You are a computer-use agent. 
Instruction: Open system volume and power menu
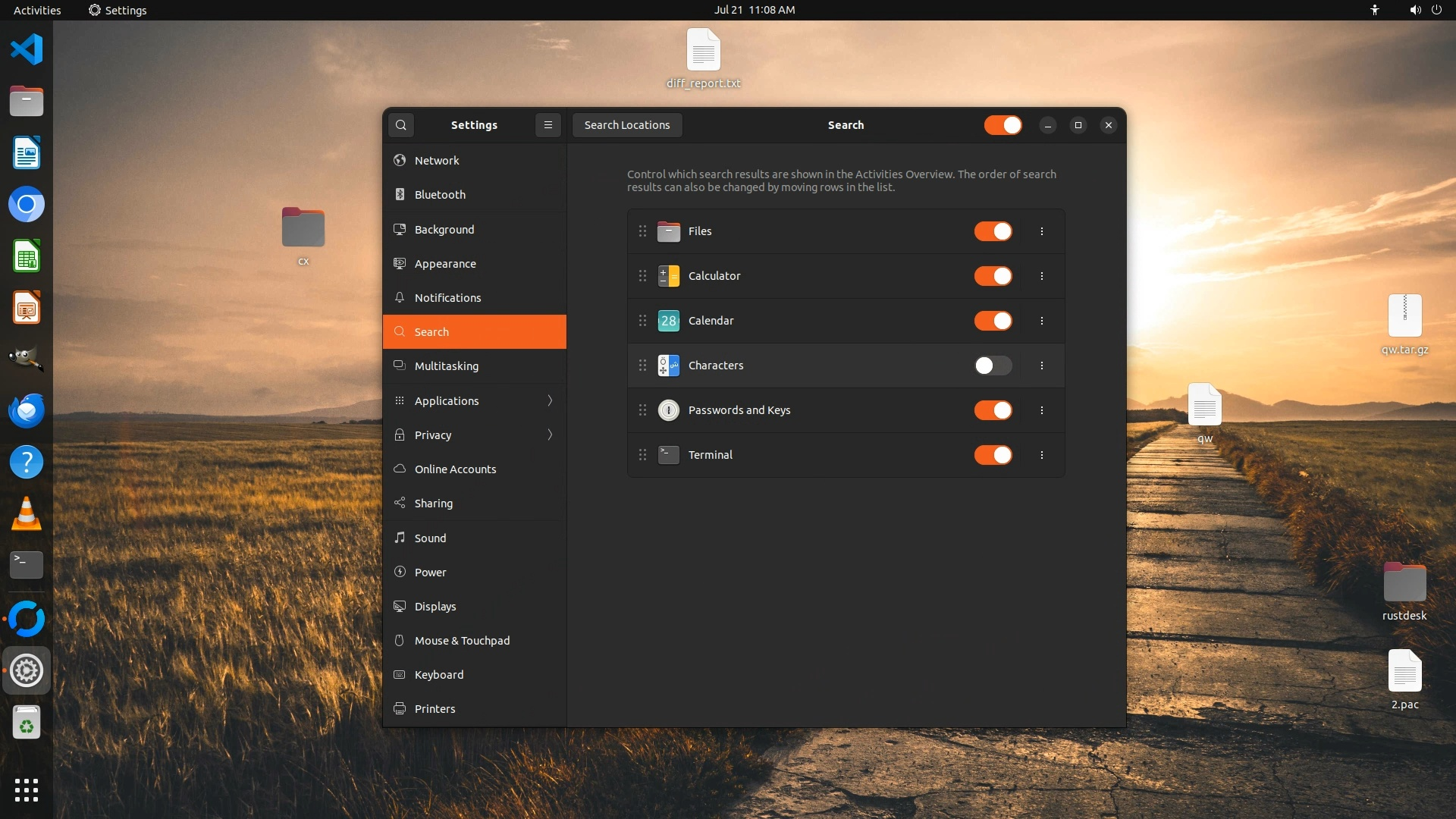click(1425, 10)
